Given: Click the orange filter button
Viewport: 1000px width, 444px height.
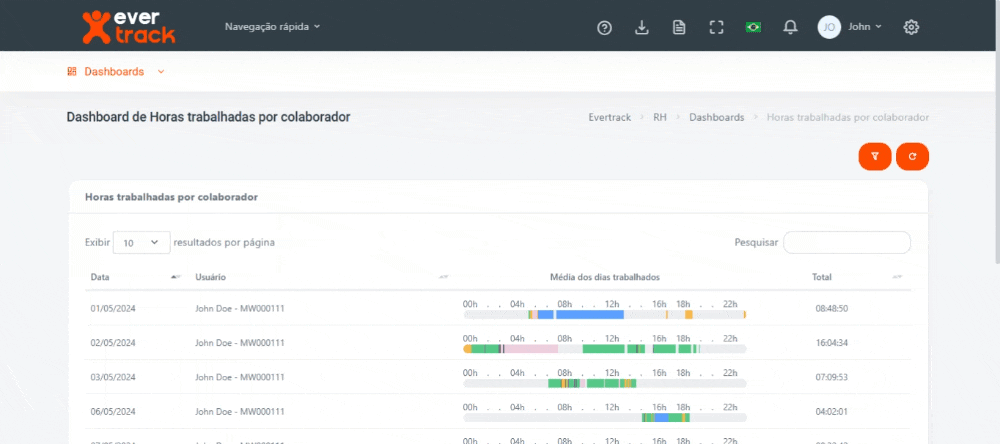Looking at the screenshot, I should click(x=874, y=156).
